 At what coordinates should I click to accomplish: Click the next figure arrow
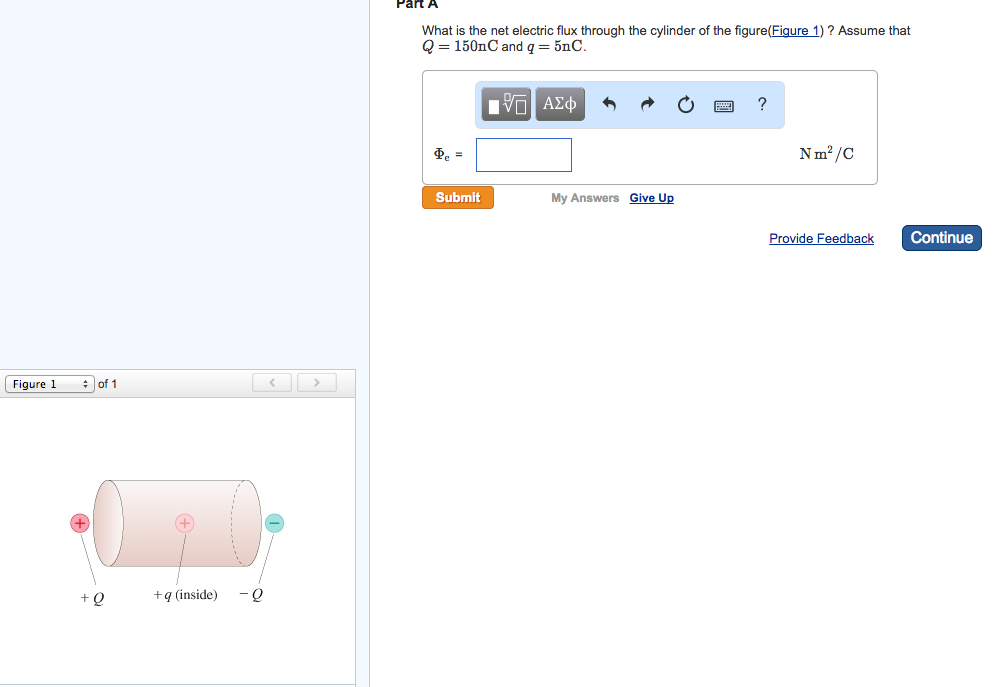(x=317, y=382)
